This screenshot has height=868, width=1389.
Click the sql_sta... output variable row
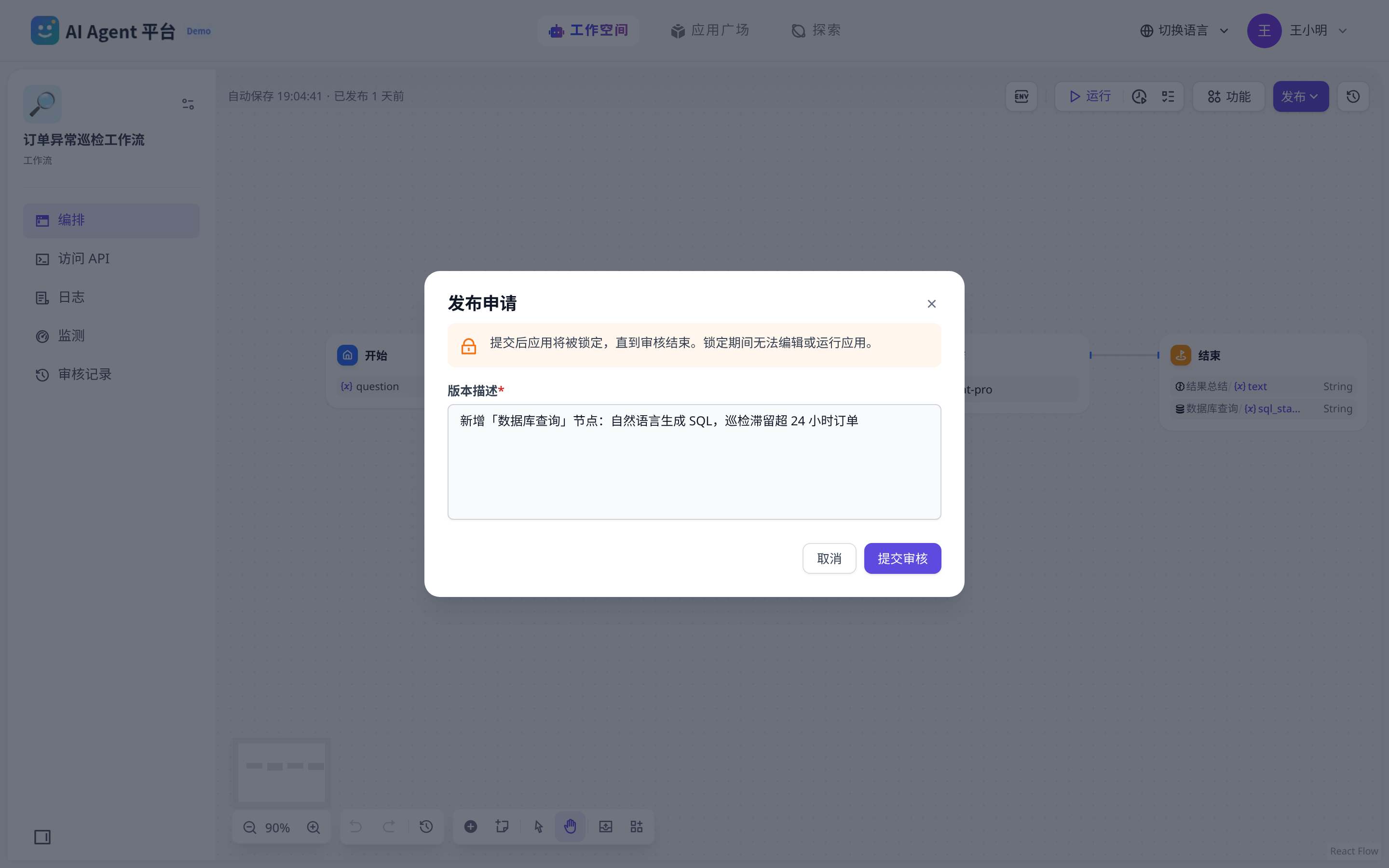click(1263, 409)
